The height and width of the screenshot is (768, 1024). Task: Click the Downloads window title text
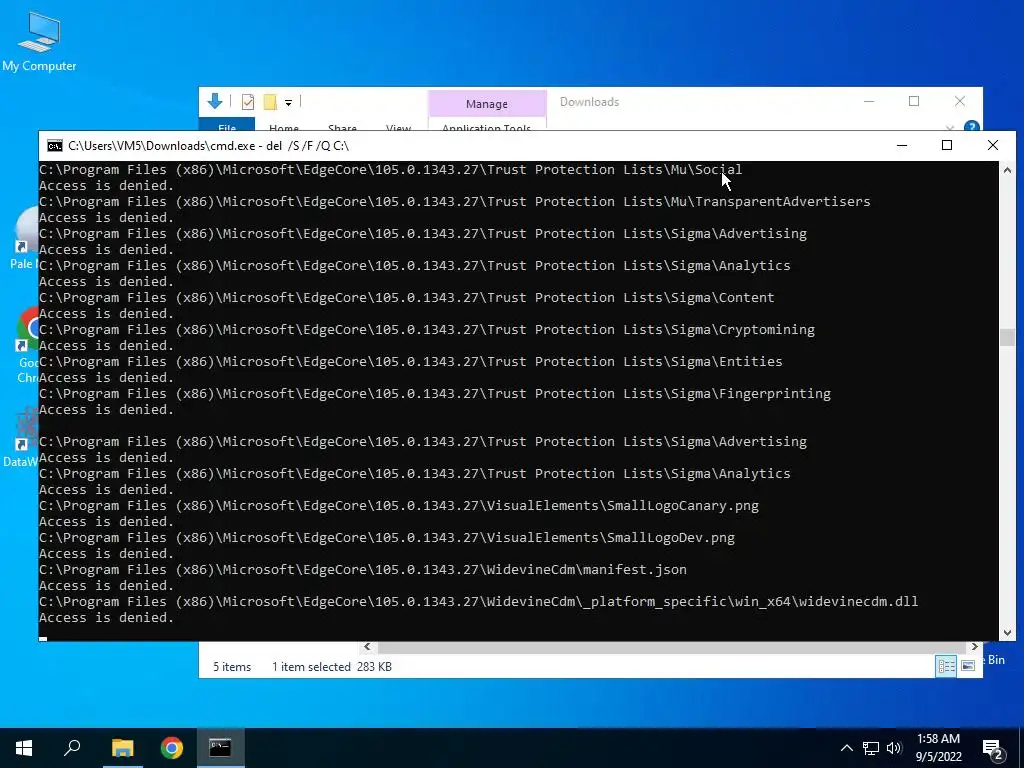point(589,102)
